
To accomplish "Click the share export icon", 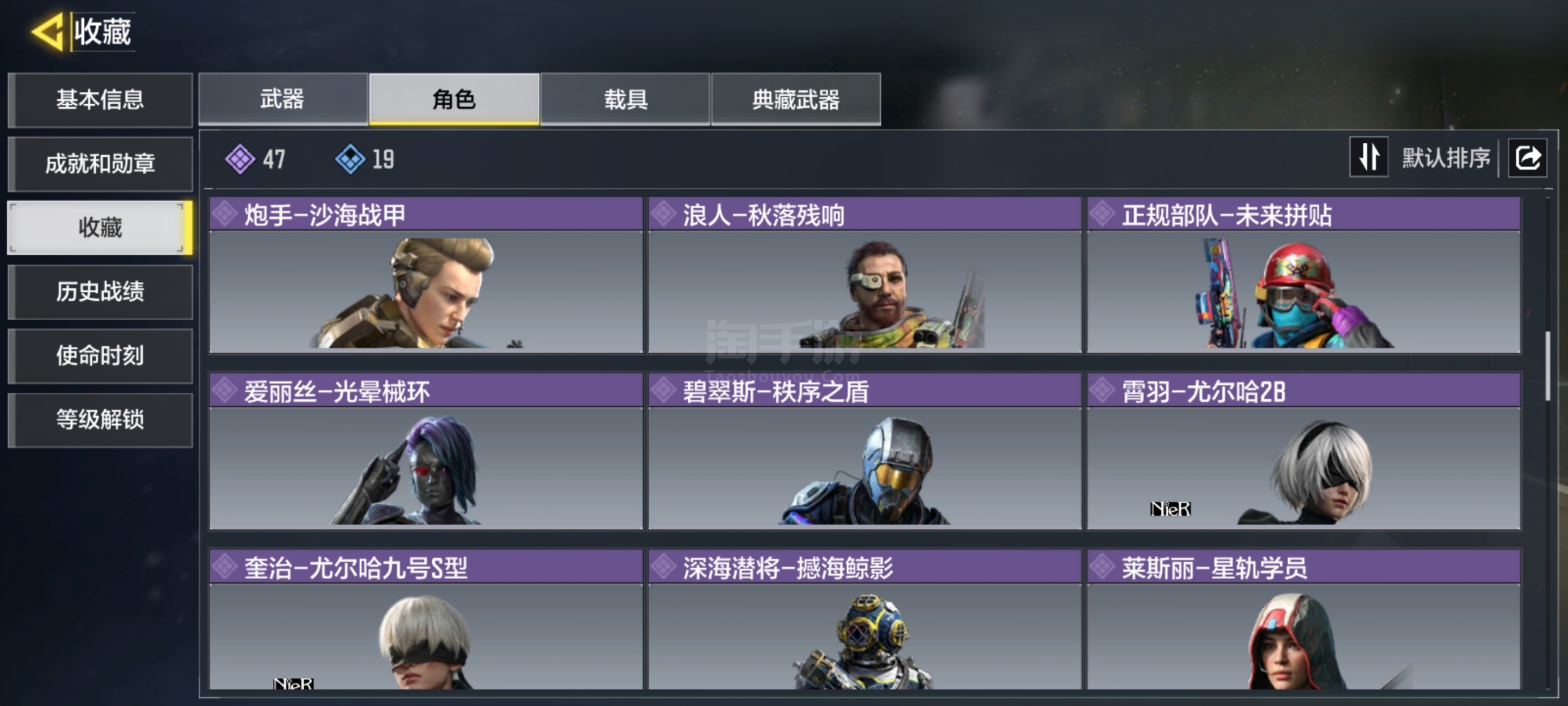I will point(1527,158).
